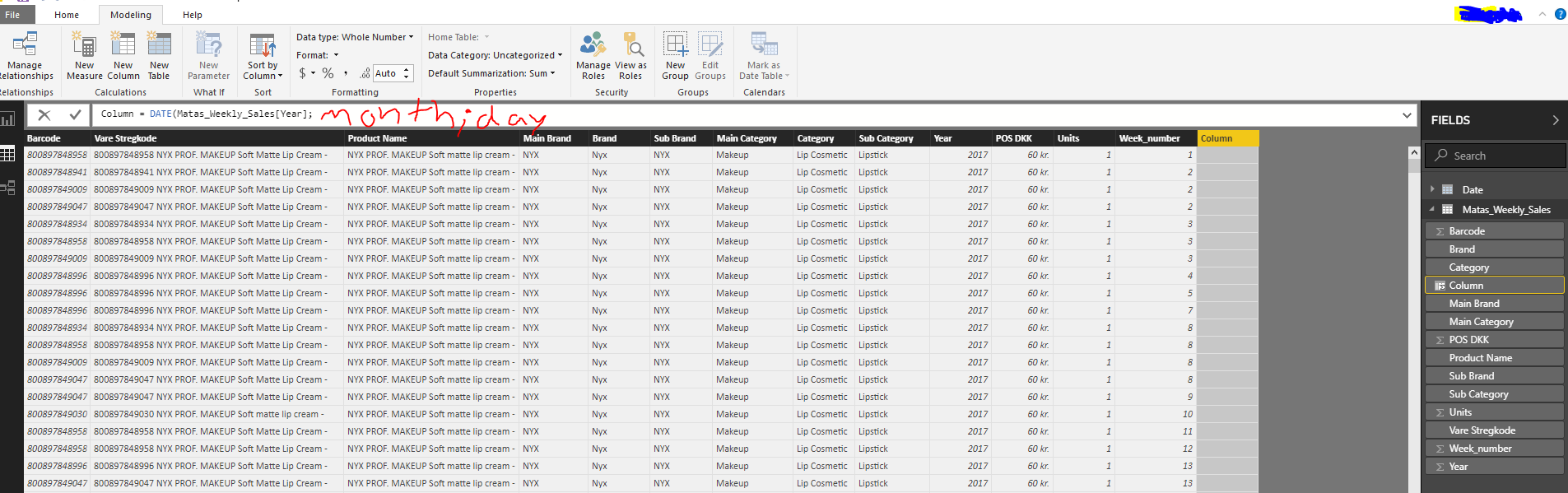Click the Product Name column header

[431, 138]
